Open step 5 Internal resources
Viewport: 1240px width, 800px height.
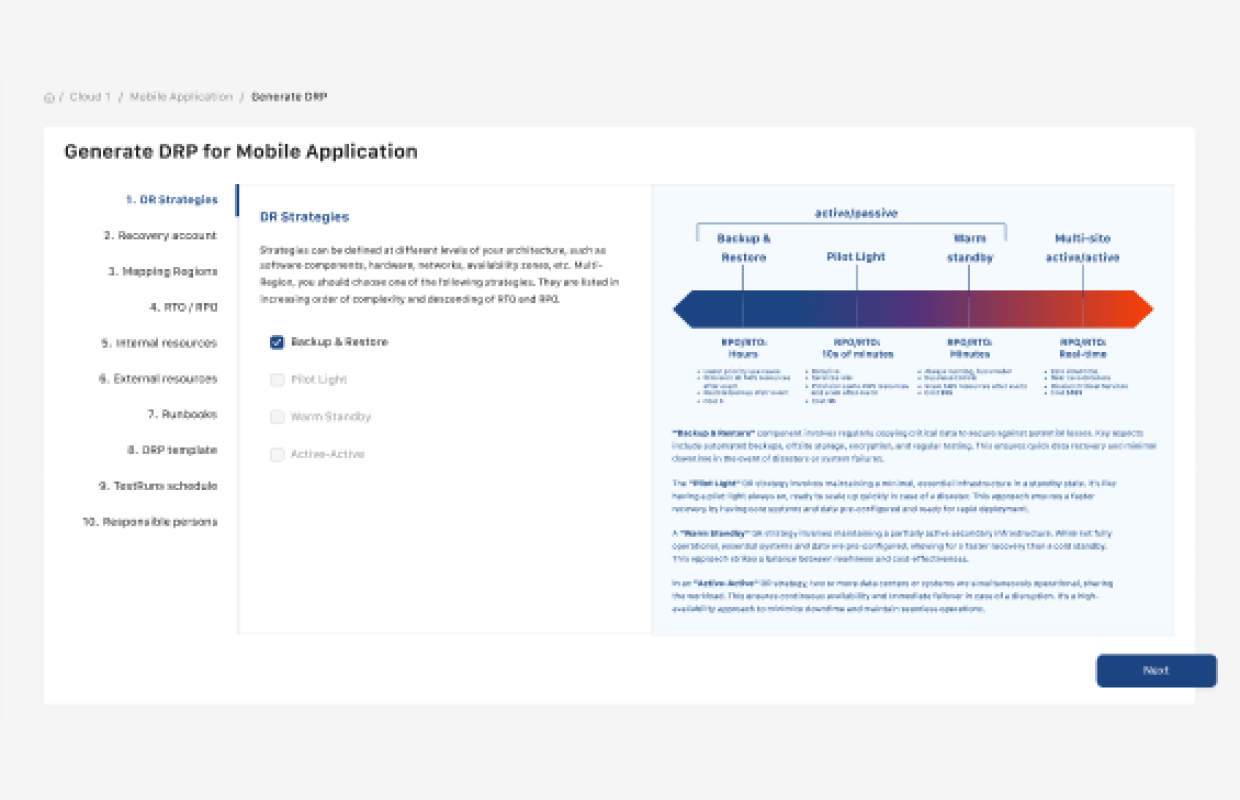pos(159,343)
